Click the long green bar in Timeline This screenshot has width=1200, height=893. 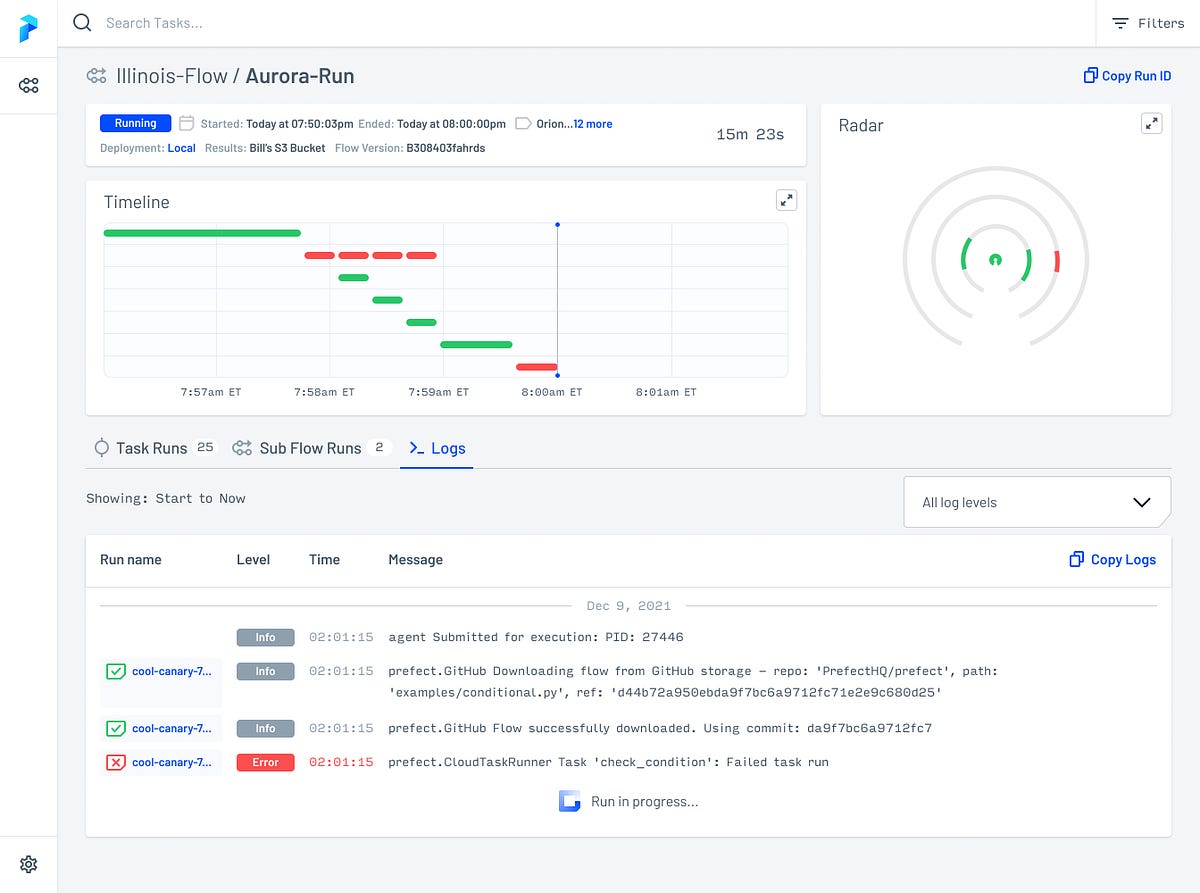point(202,233)
